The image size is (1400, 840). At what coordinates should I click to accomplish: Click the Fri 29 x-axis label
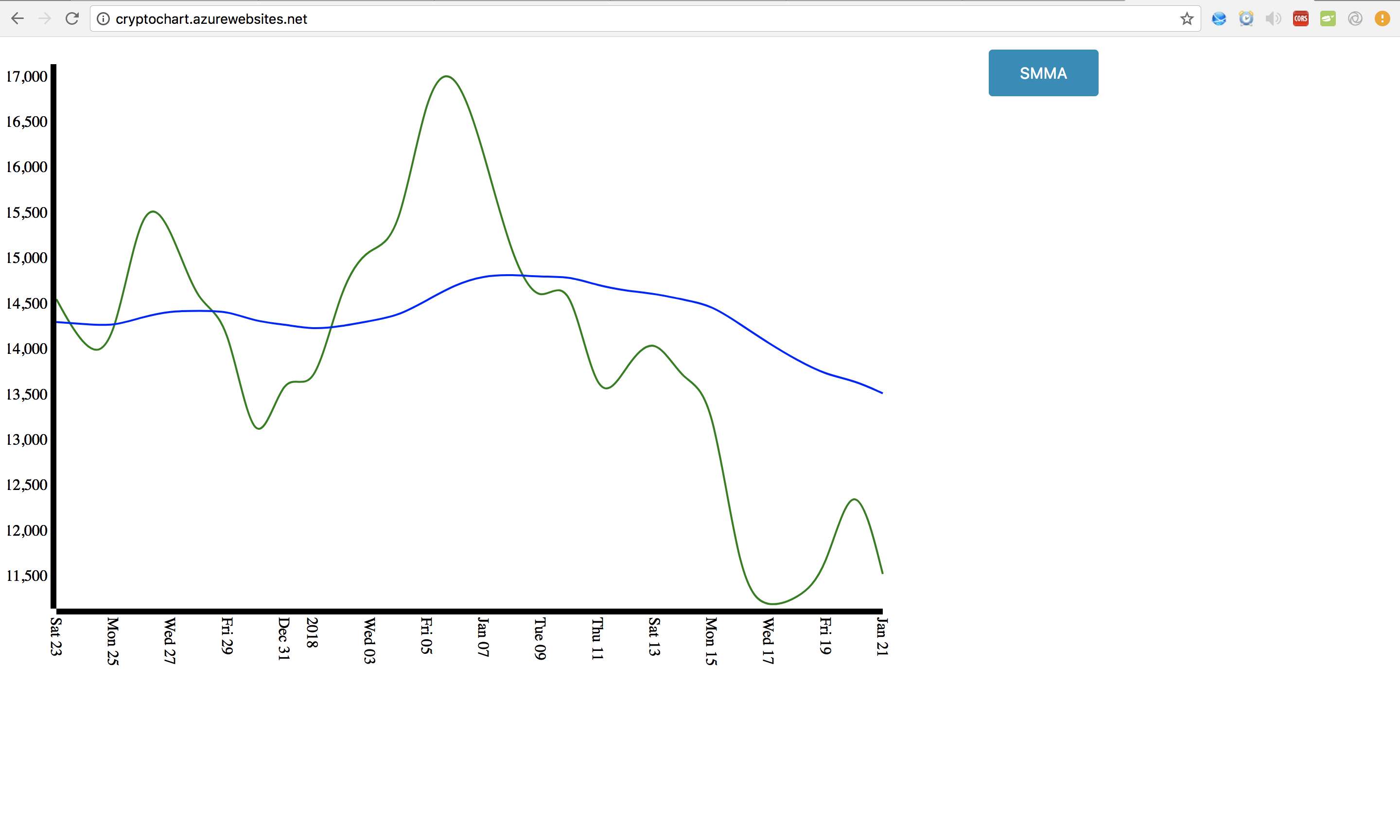pyautogui.click(x=227, y=636)
